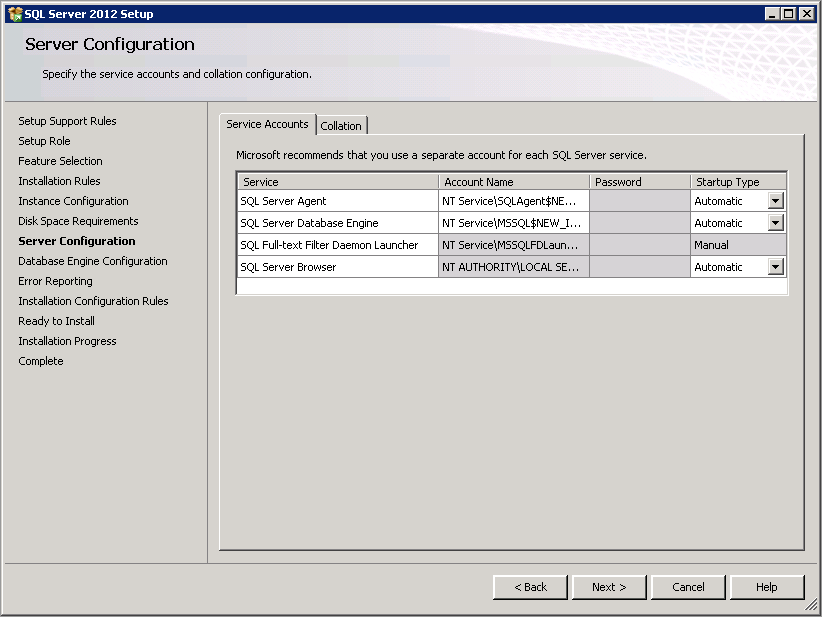Click the SQL Server Setup title bar icon

click(x=15, y=14)
